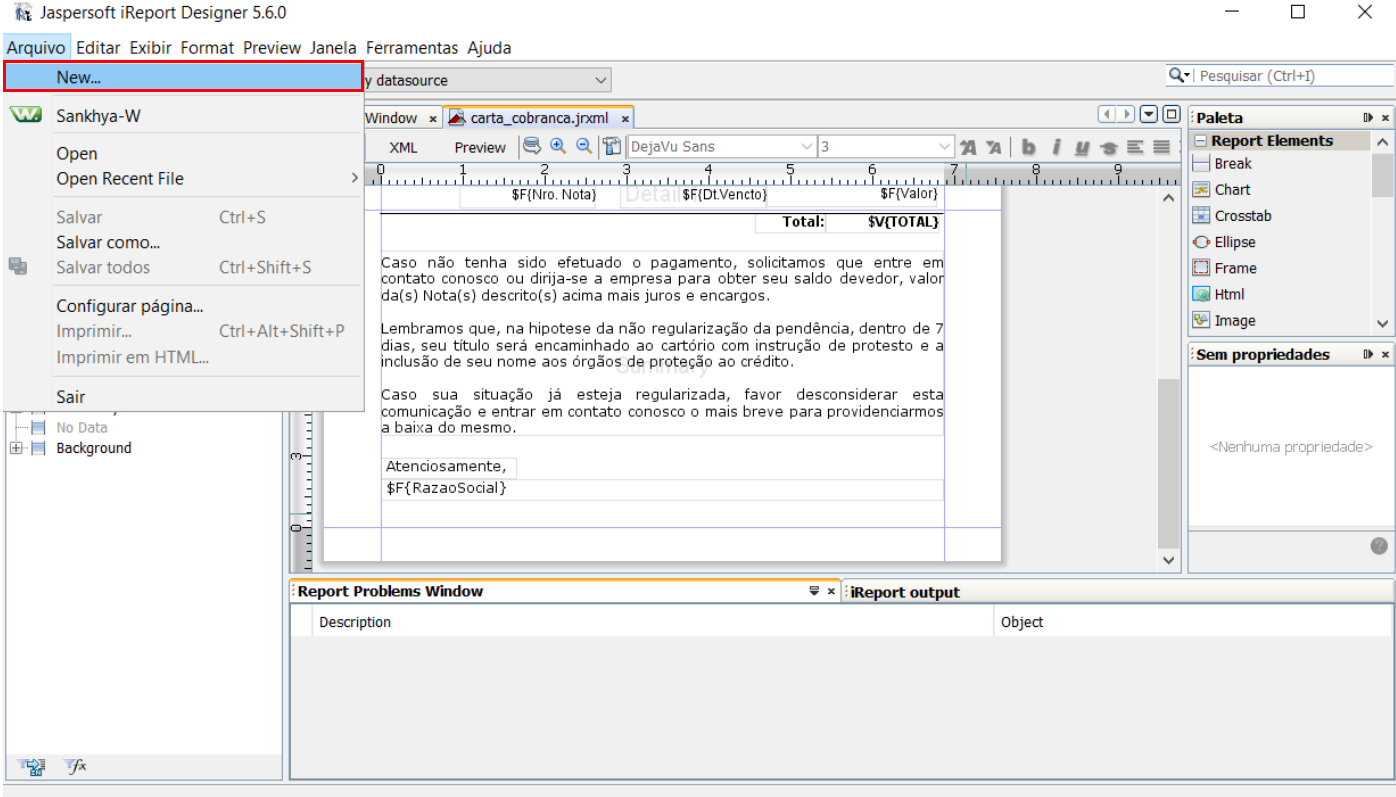Screen dimensions: 1396x797
Task: Toggle italic text formatting
Action: [1055, 147]
